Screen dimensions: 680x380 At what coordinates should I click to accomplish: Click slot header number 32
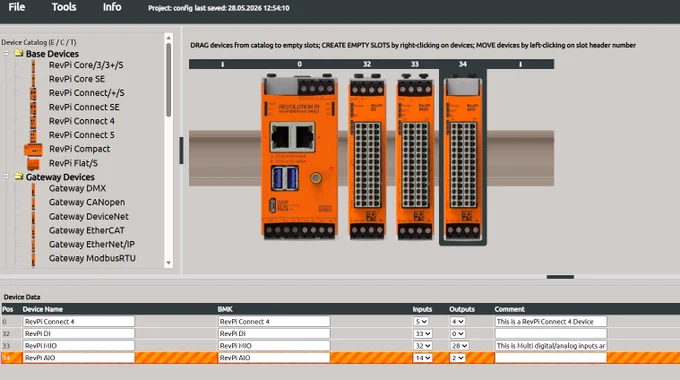[367, 64]
